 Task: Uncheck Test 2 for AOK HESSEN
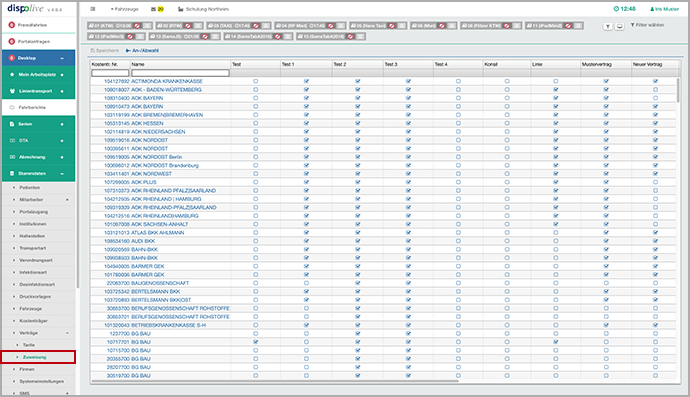pyautogui.click(x=358, y=123)
